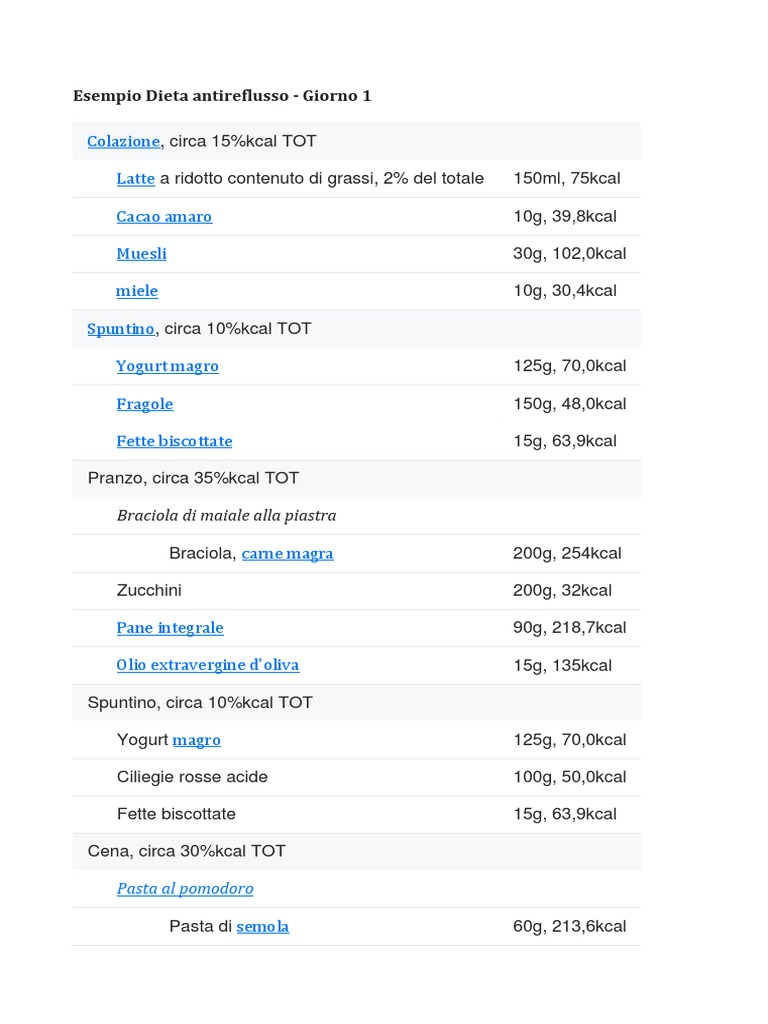Open the Pane integrale link

[170, 628]
